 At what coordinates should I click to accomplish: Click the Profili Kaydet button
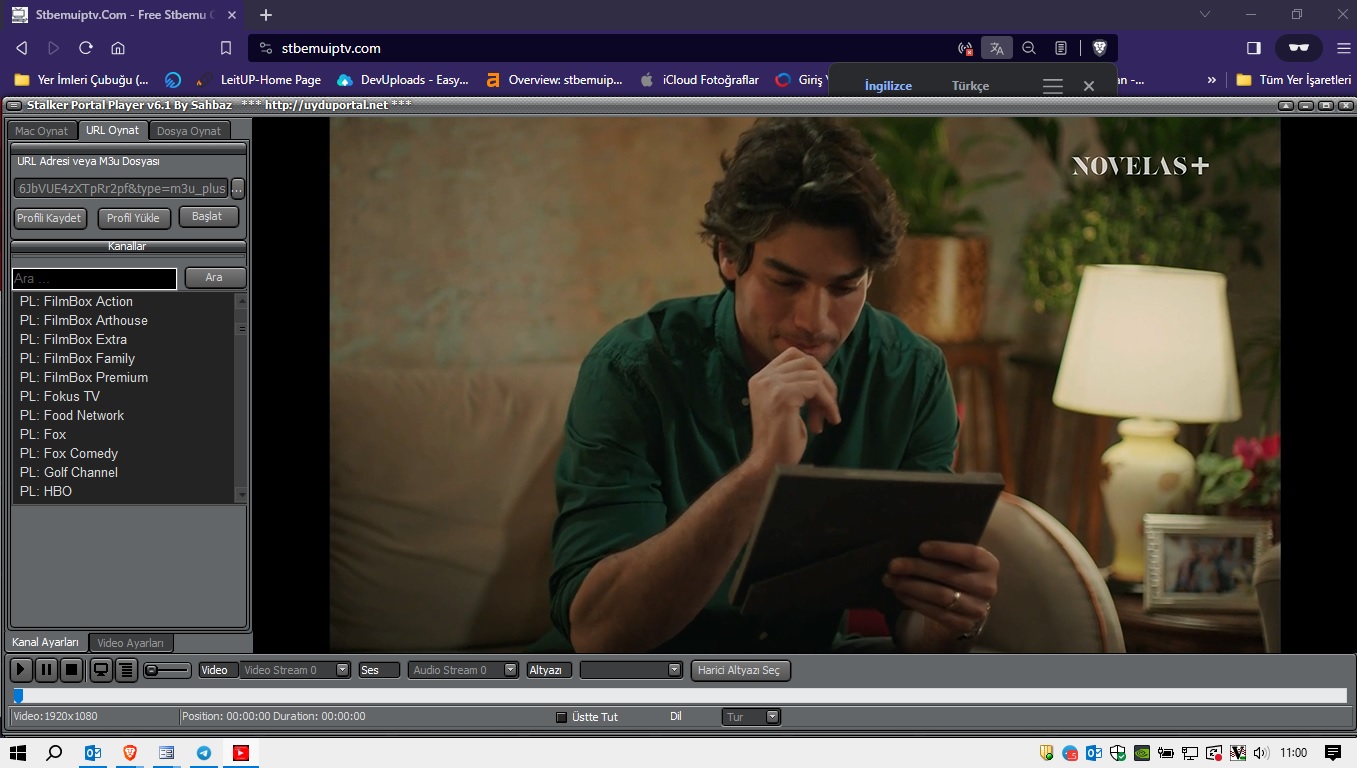point(50,218)
